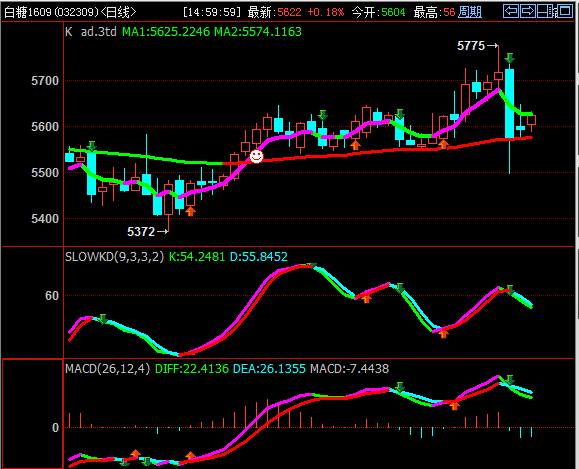
Task: Click the single-window layout icon
Action: coord(564,11)
